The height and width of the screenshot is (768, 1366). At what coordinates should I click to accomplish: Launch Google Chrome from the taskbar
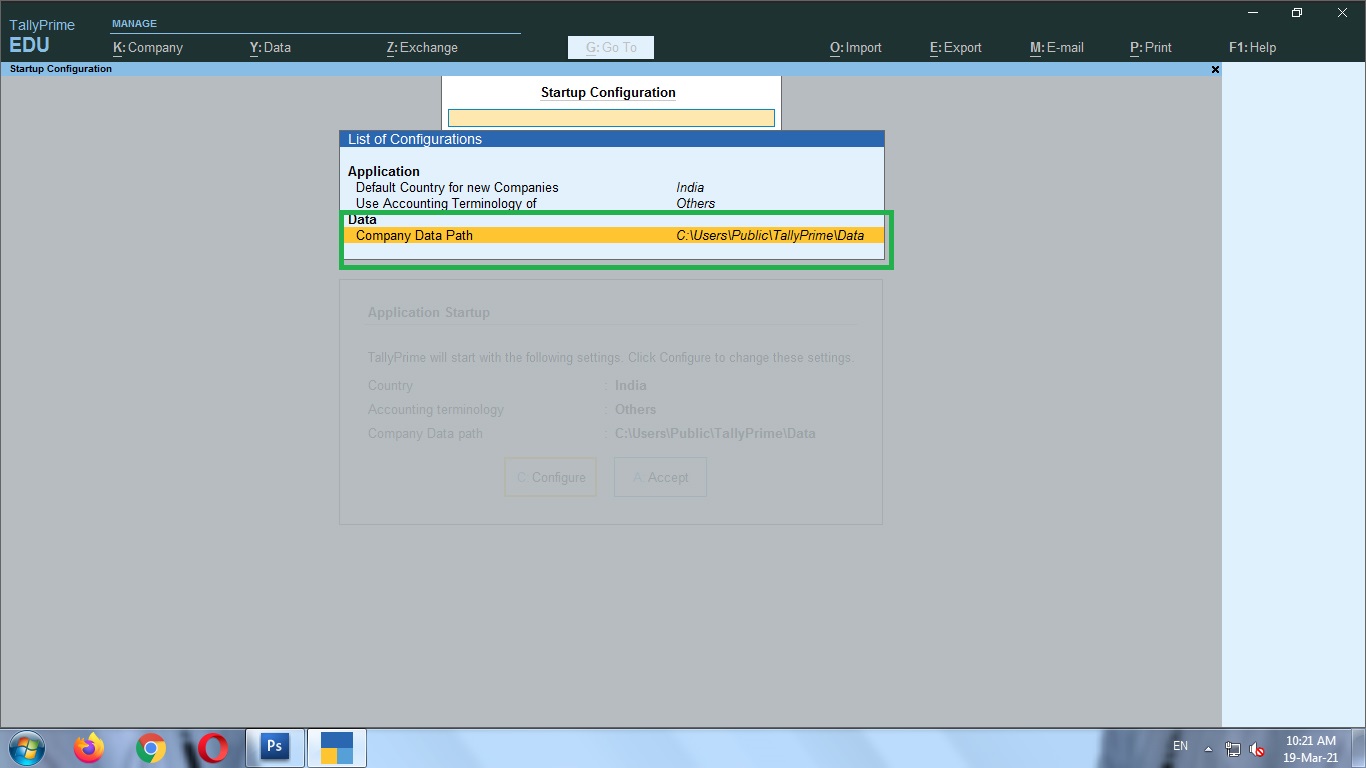pos(151,747)
